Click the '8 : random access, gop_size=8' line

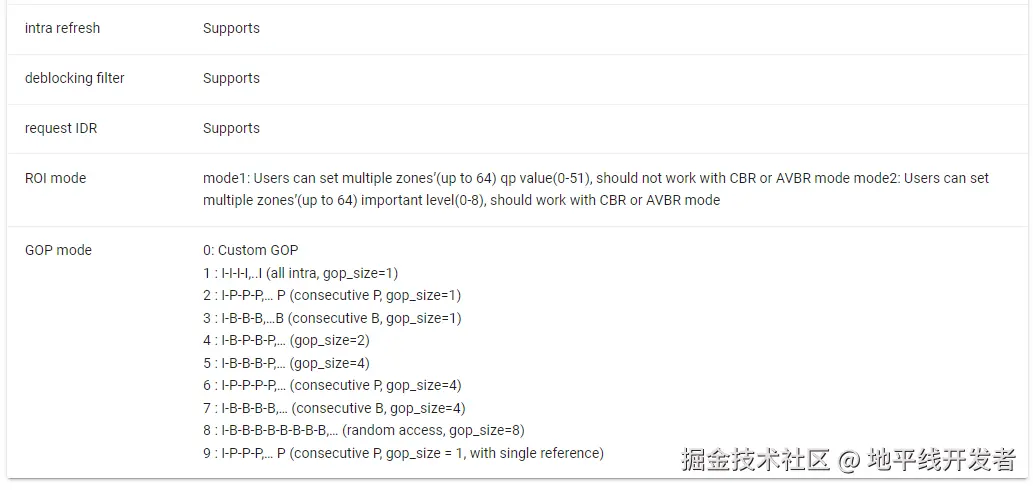click(x=363, y=430)
